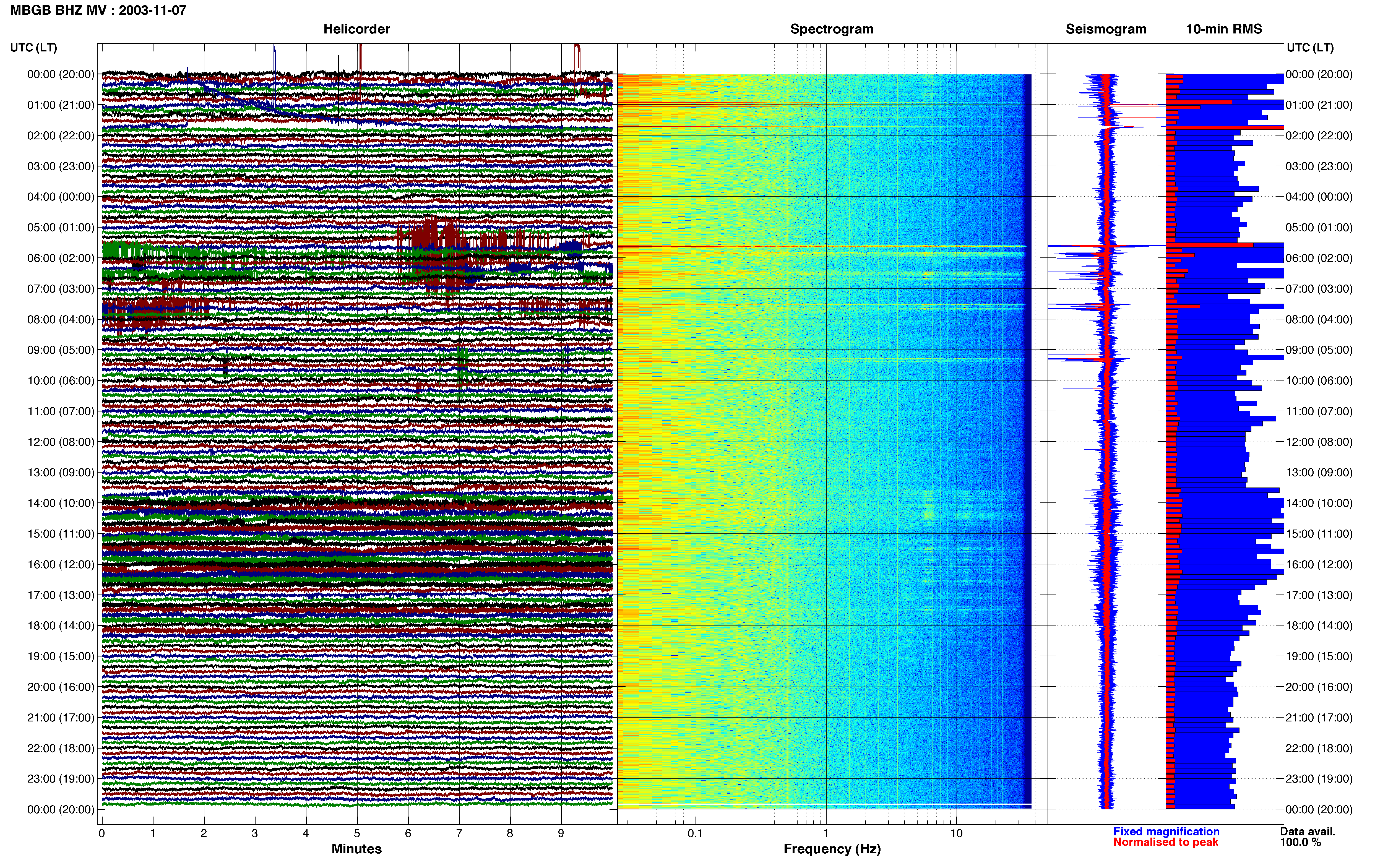Click the left '19:00 (15:00)' time label
The height and width of the screenshot is (868, 1388).
pos(61,656)
